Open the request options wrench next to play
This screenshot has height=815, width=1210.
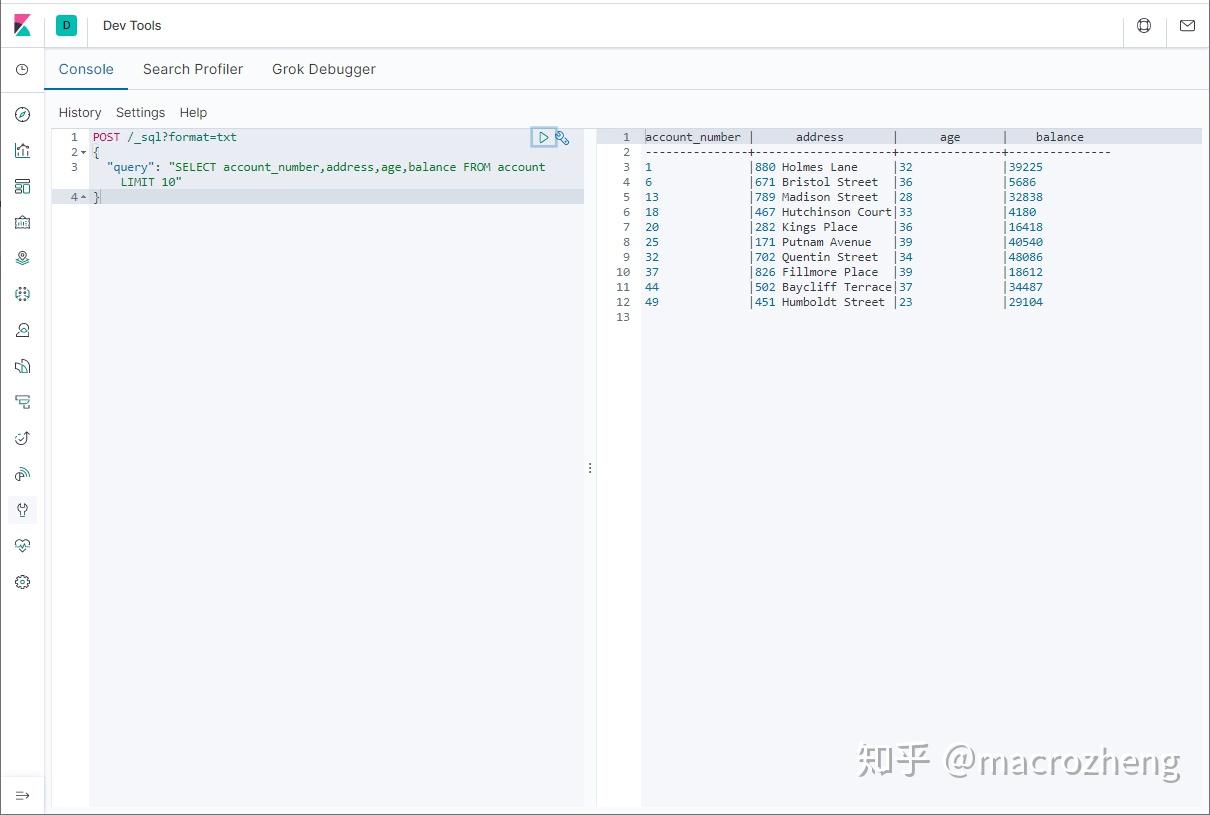tap(562, 138)
